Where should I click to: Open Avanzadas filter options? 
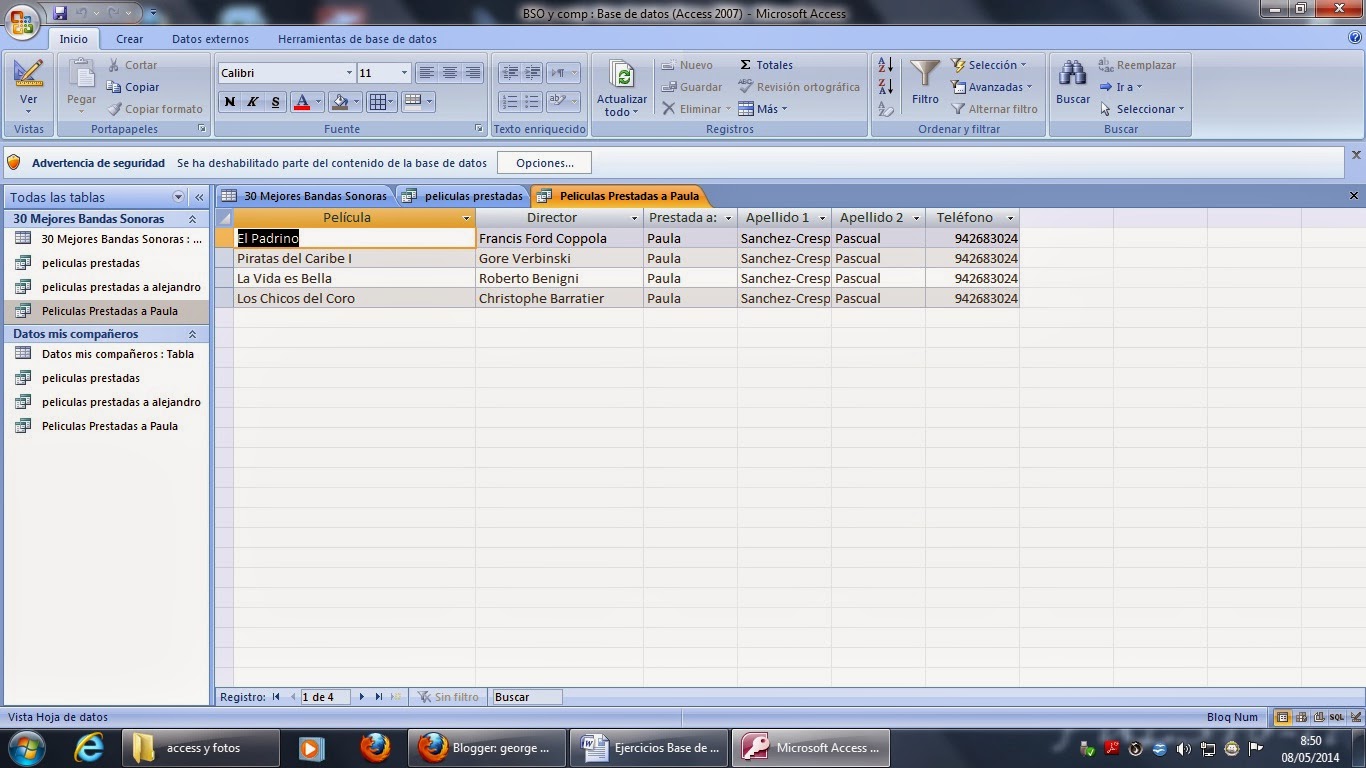(x=991, y=87)
